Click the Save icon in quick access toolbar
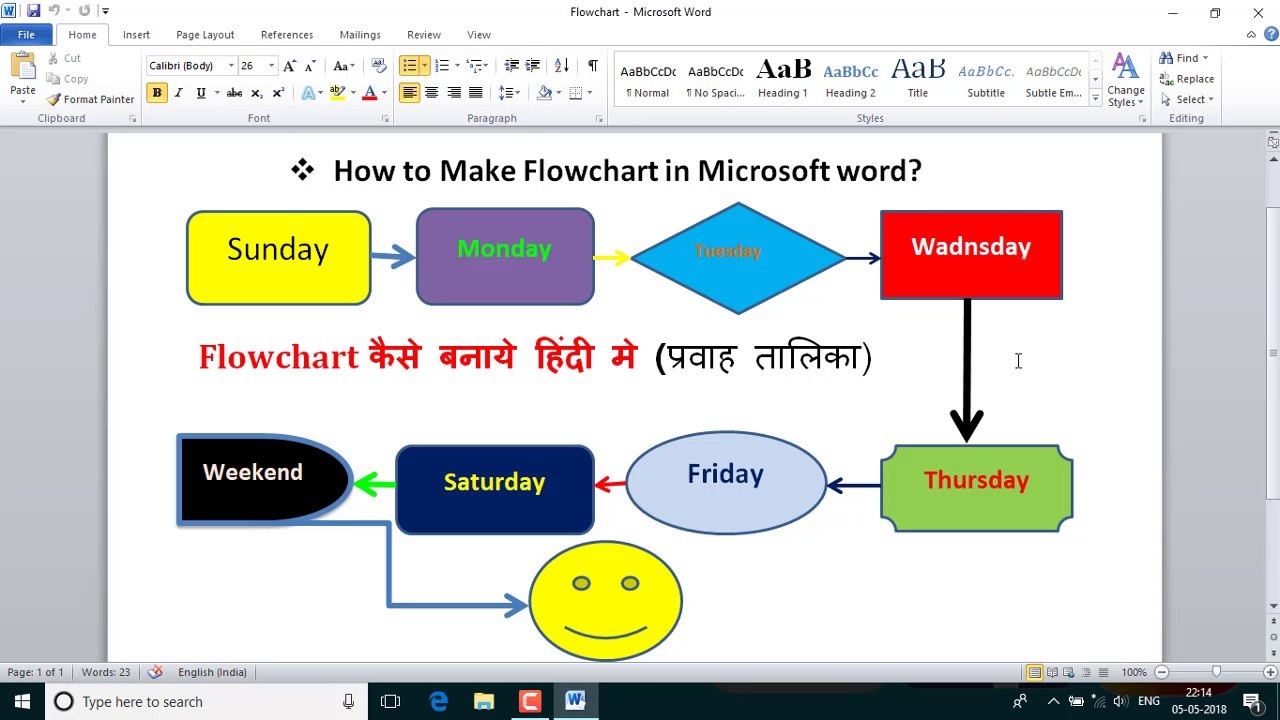 (33, 11)
